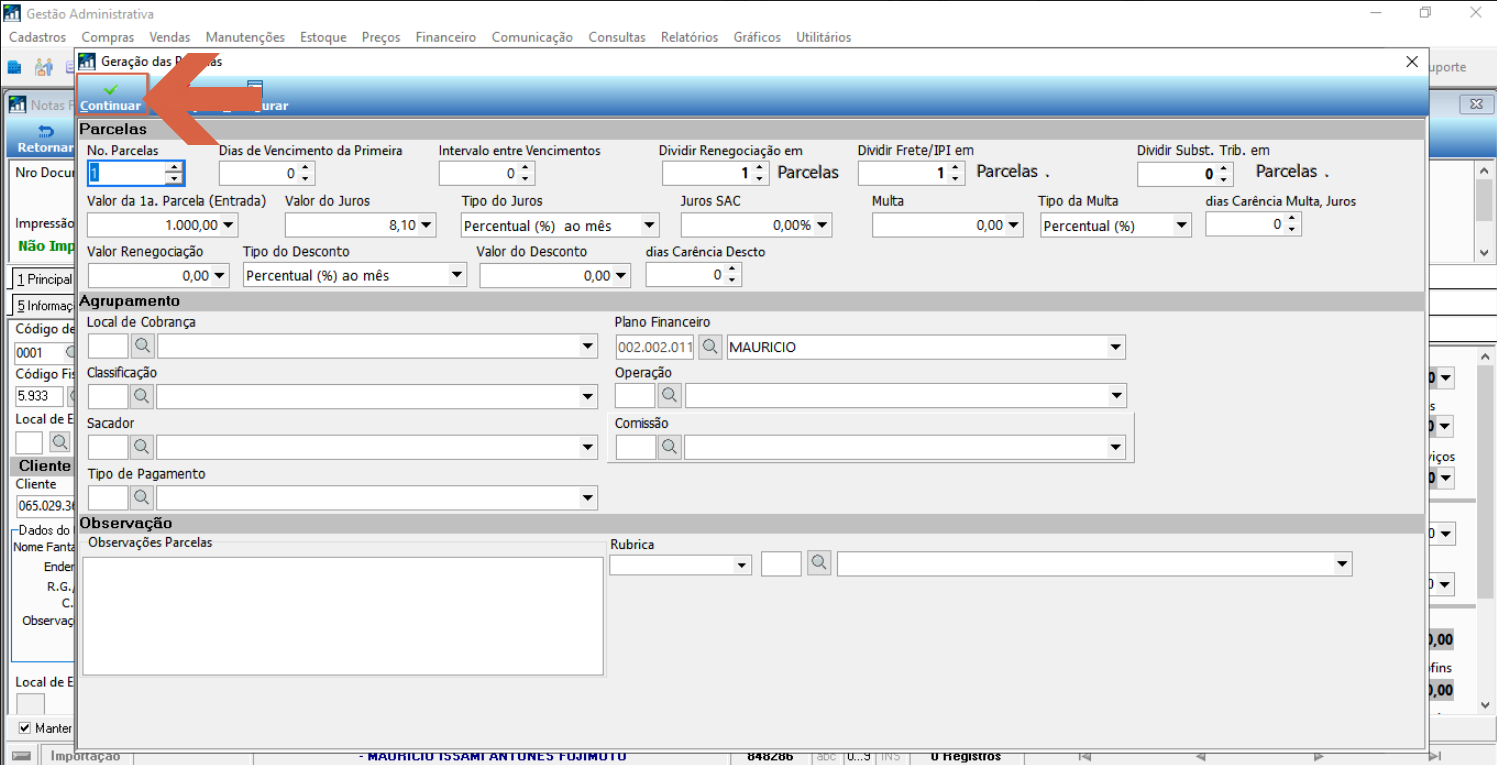
Task: Open the lookup magnifier for Operação
Action: [x=669, y=396]
